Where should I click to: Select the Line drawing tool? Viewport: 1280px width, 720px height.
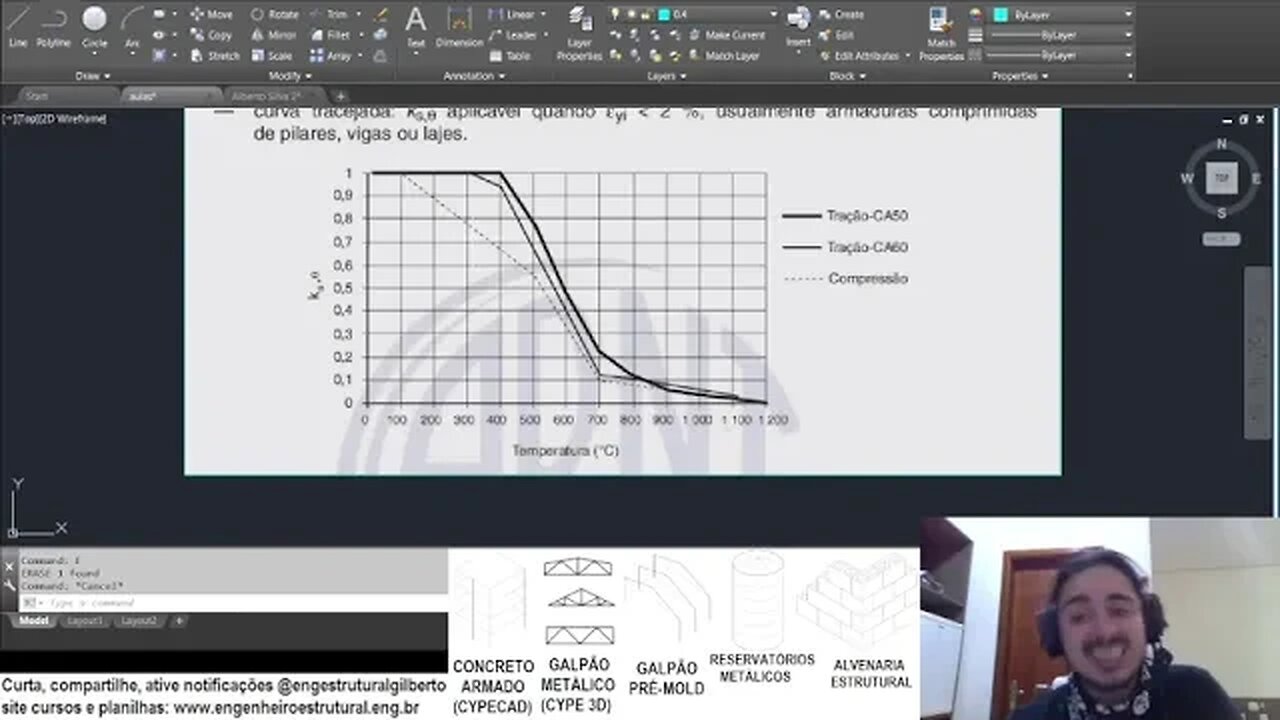pos(18,26)
